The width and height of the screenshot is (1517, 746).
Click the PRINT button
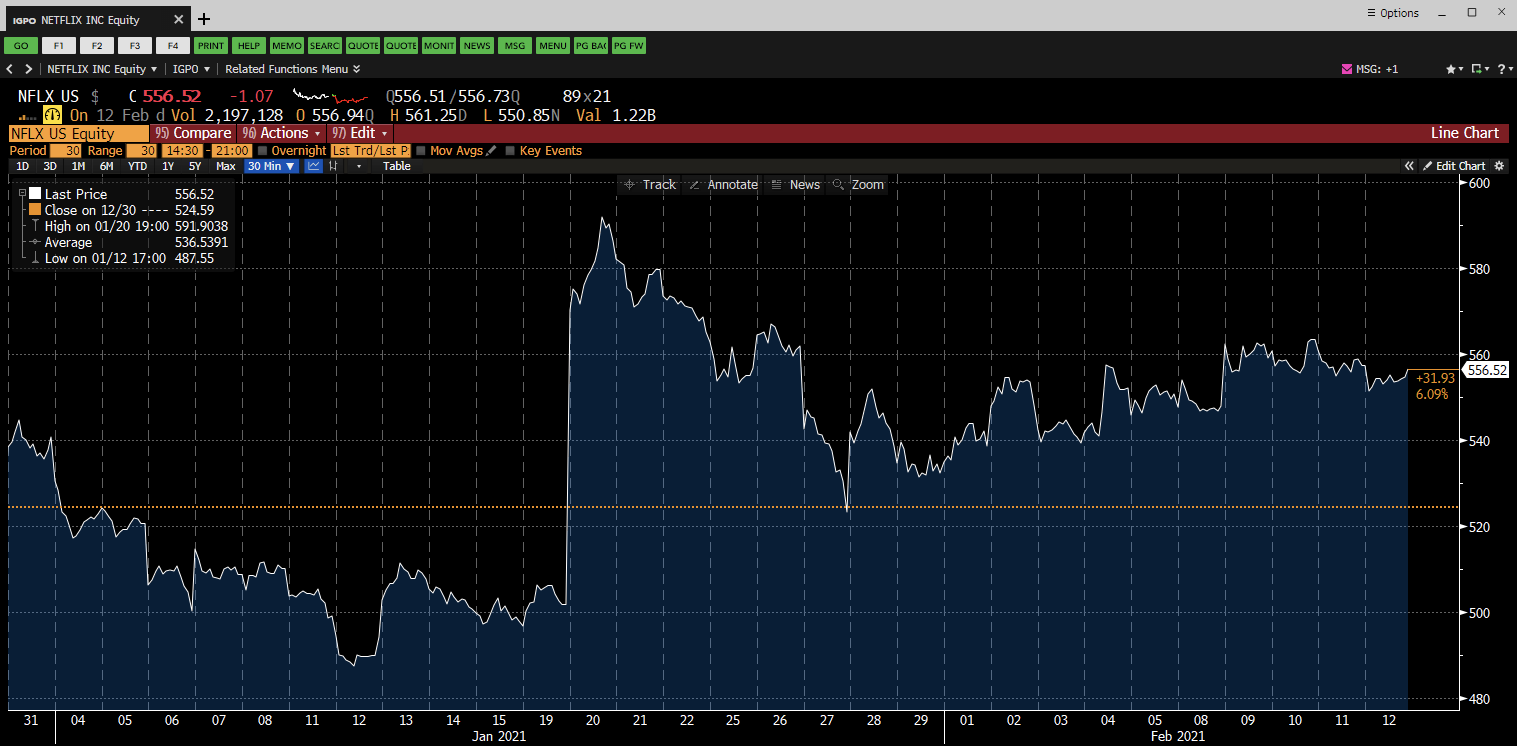click(x=211, y=45)
